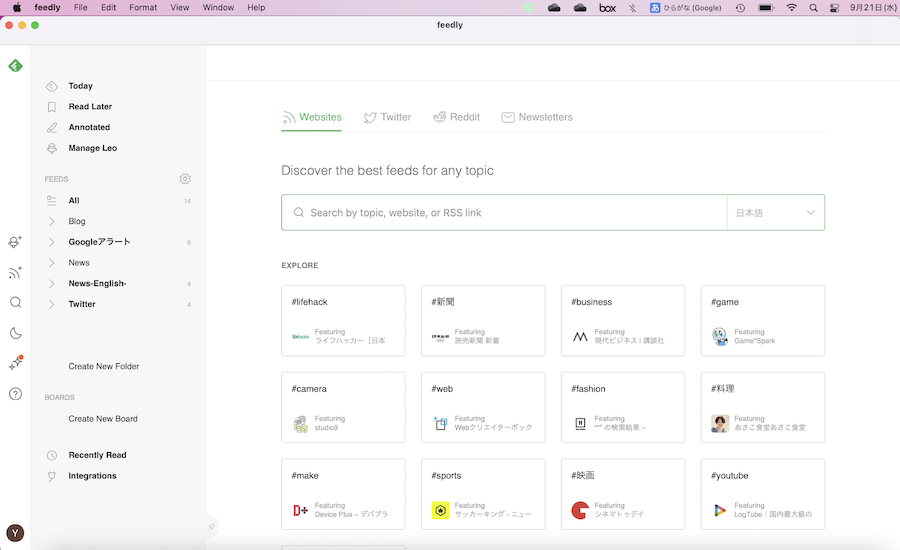
Task: Open the #lifehack topic card
Action: 343,321
